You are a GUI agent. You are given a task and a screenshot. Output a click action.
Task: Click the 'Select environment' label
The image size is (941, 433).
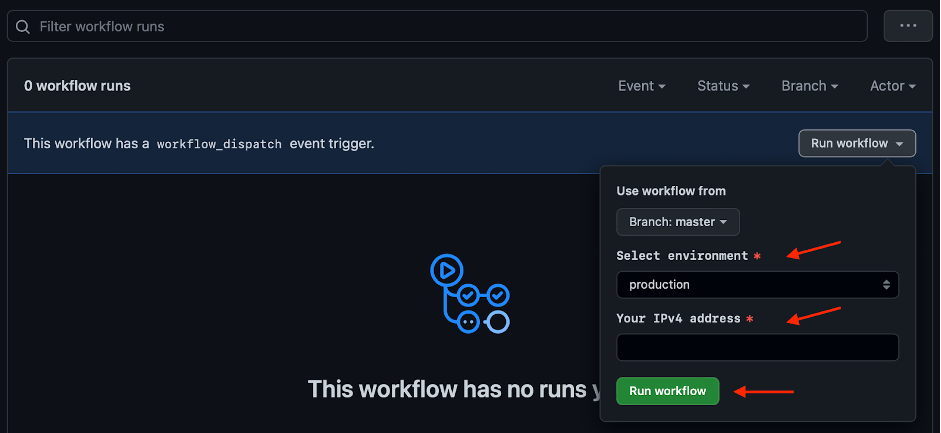tap(682, 255)
